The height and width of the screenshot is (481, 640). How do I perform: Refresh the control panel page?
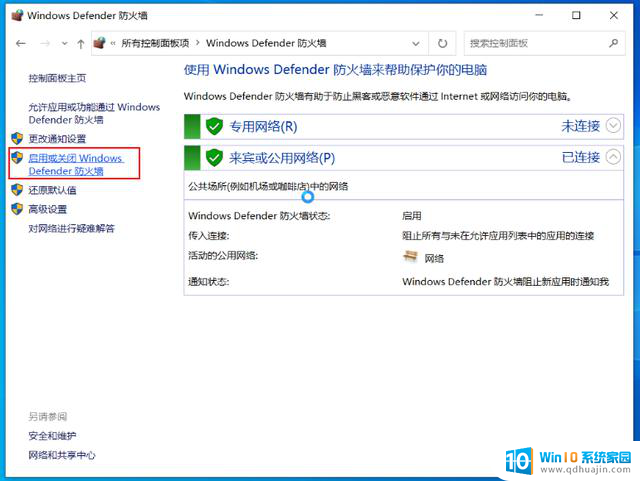(442, 43)
